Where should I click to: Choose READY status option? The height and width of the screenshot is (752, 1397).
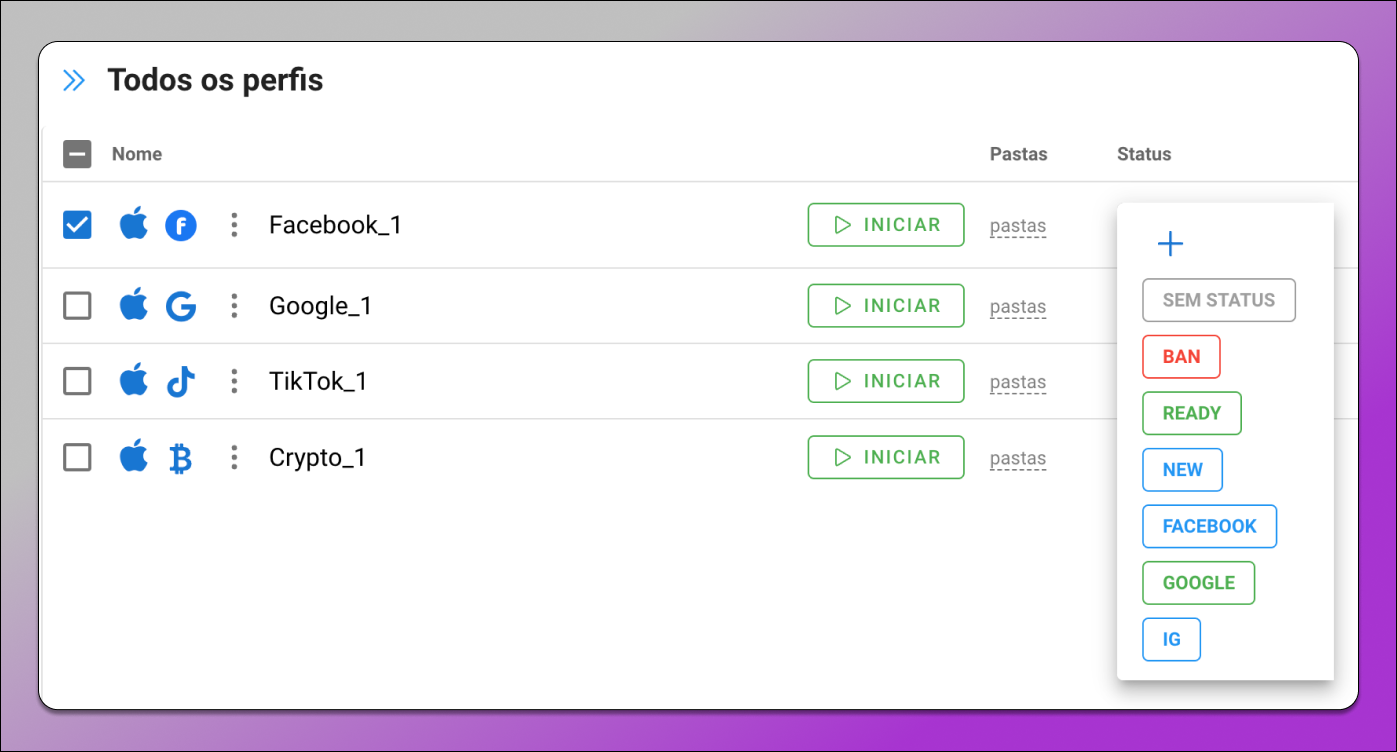click(x=1191, y=413)
